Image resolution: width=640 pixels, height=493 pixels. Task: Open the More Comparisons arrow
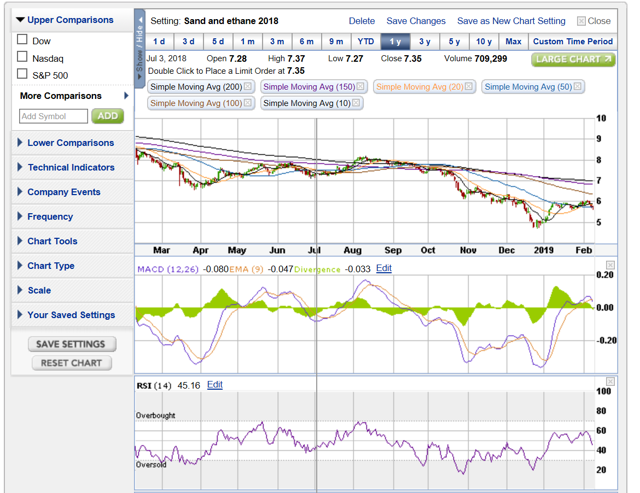pos(126,95)
